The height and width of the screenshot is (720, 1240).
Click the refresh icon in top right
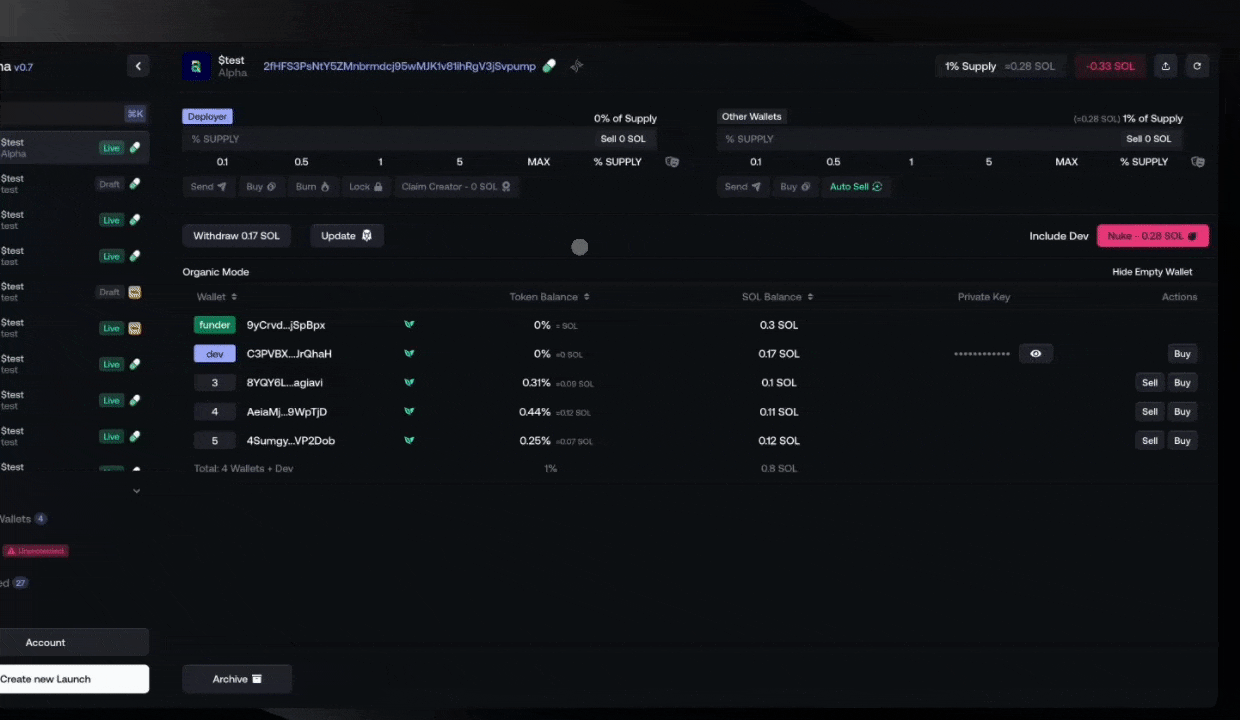[x=1197, y=66]
